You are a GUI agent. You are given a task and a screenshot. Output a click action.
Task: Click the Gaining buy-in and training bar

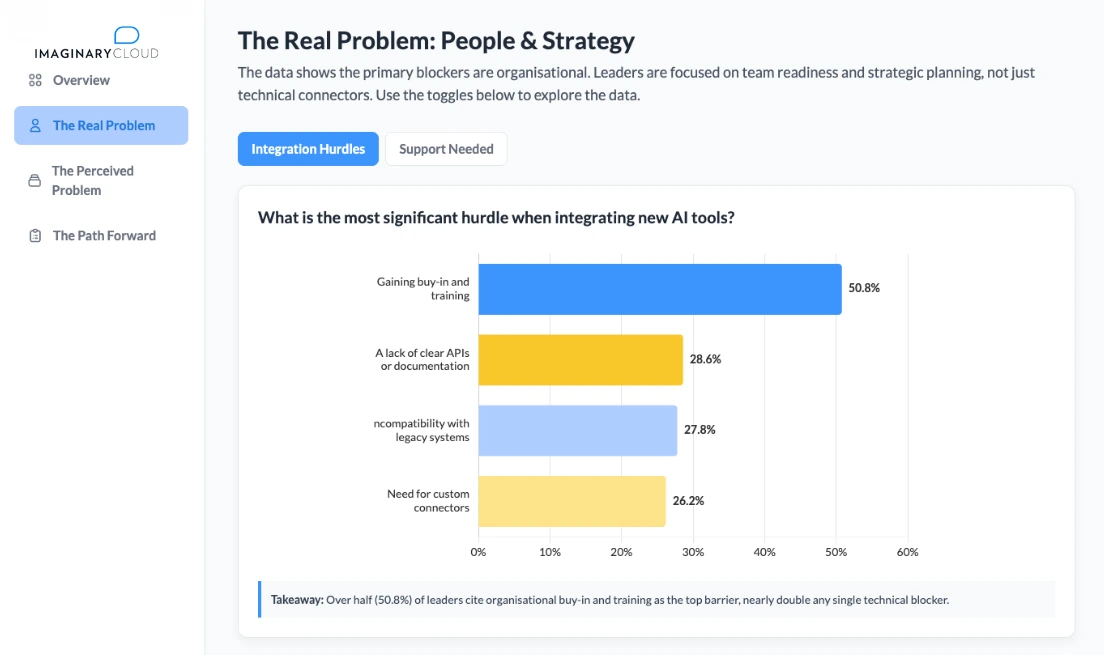(660, 289)
